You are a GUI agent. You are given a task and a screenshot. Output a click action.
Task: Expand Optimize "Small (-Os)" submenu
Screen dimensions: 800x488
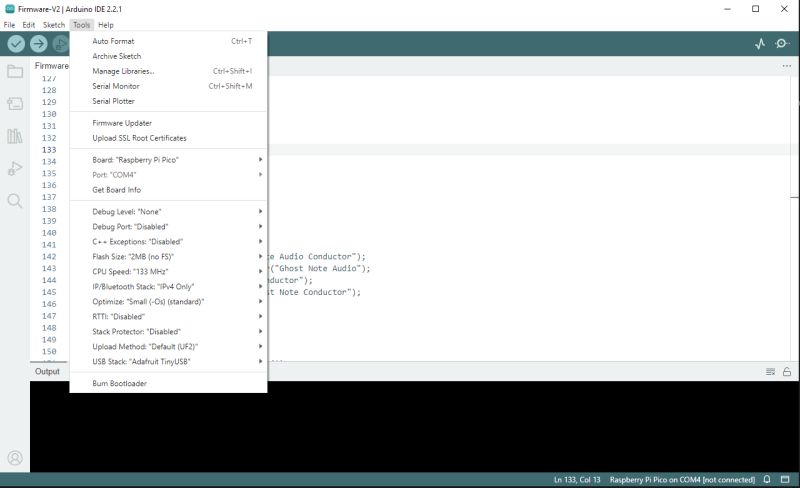(x=168, y=302)
